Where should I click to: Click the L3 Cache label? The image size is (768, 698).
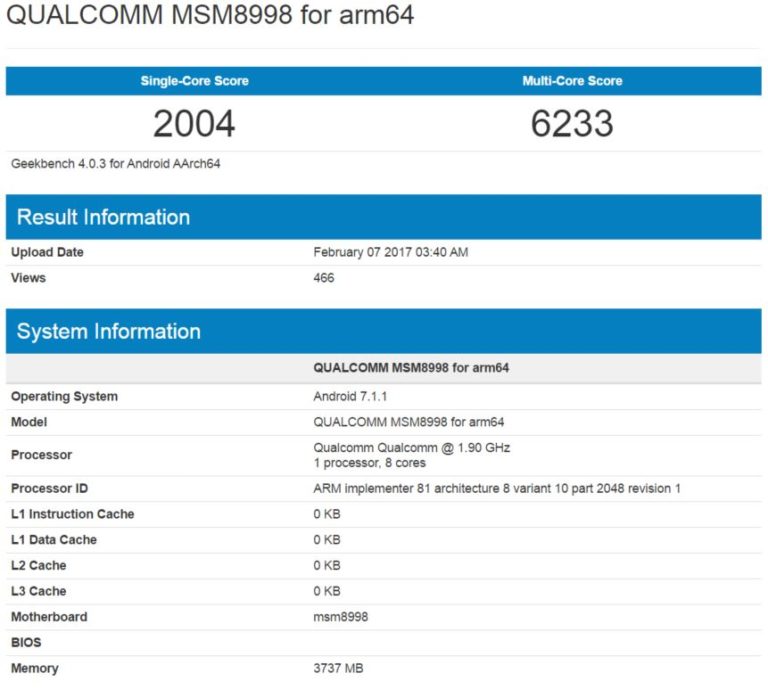[39, 591]
